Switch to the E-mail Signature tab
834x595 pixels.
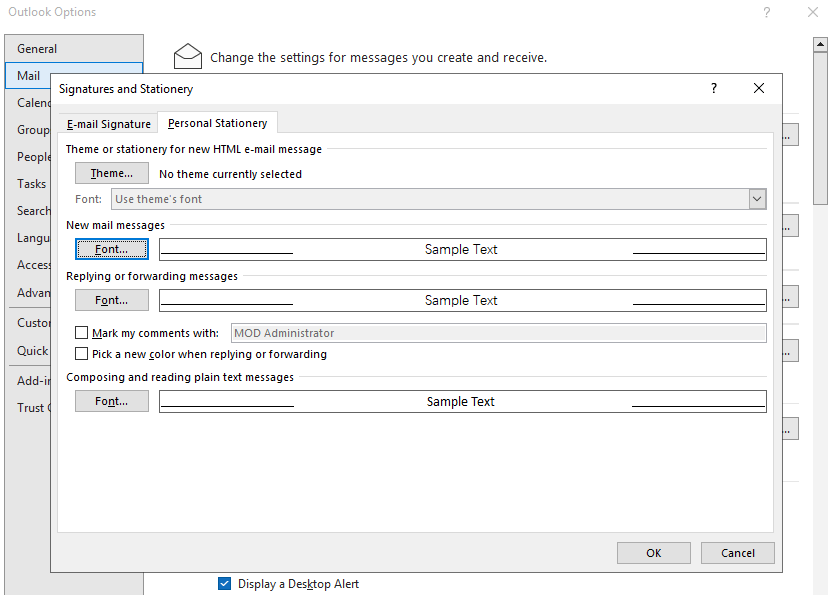[x=109, y=123]
